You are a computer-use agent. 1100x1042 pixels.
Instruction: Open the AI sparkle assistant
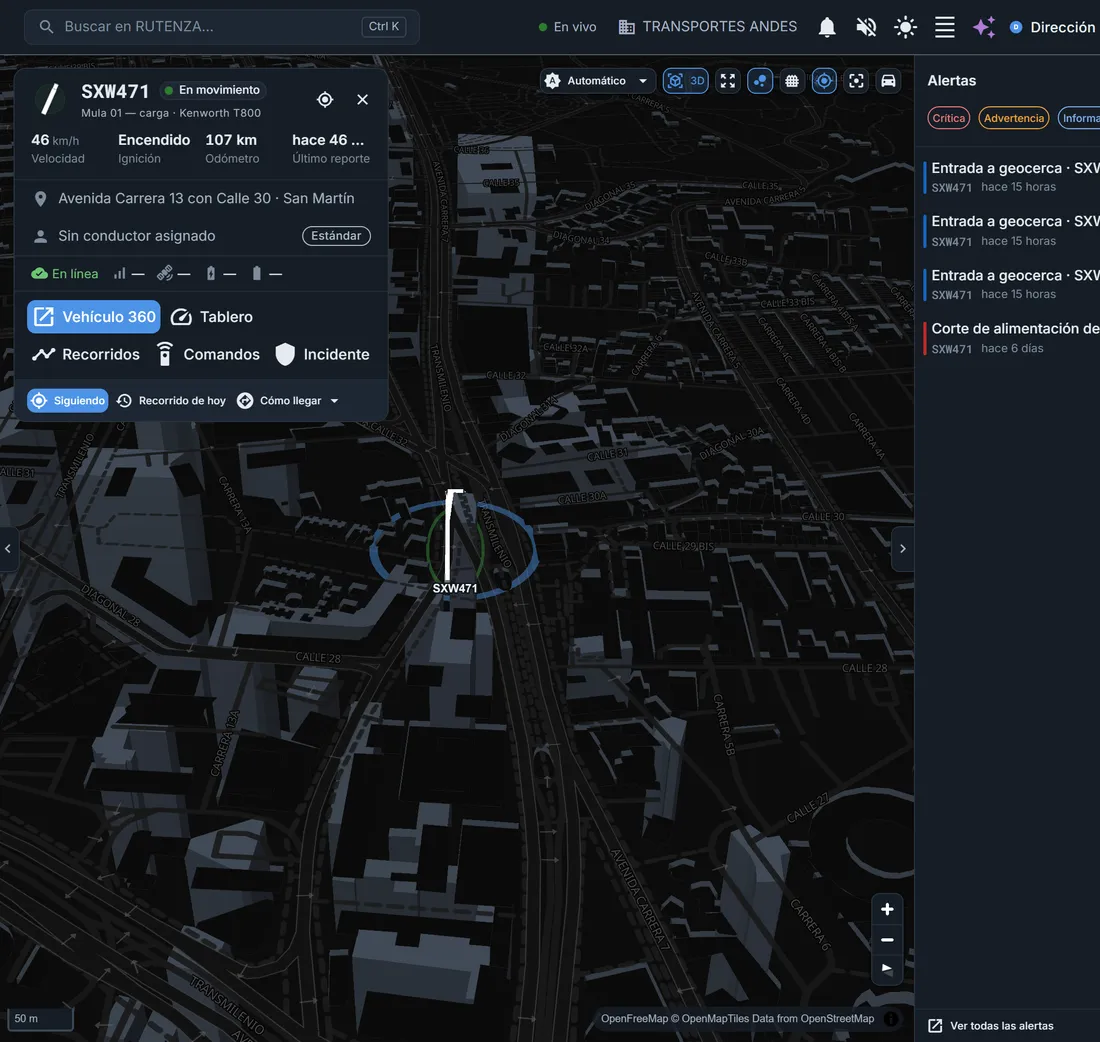pyautogui.click(x=984, y=27)
